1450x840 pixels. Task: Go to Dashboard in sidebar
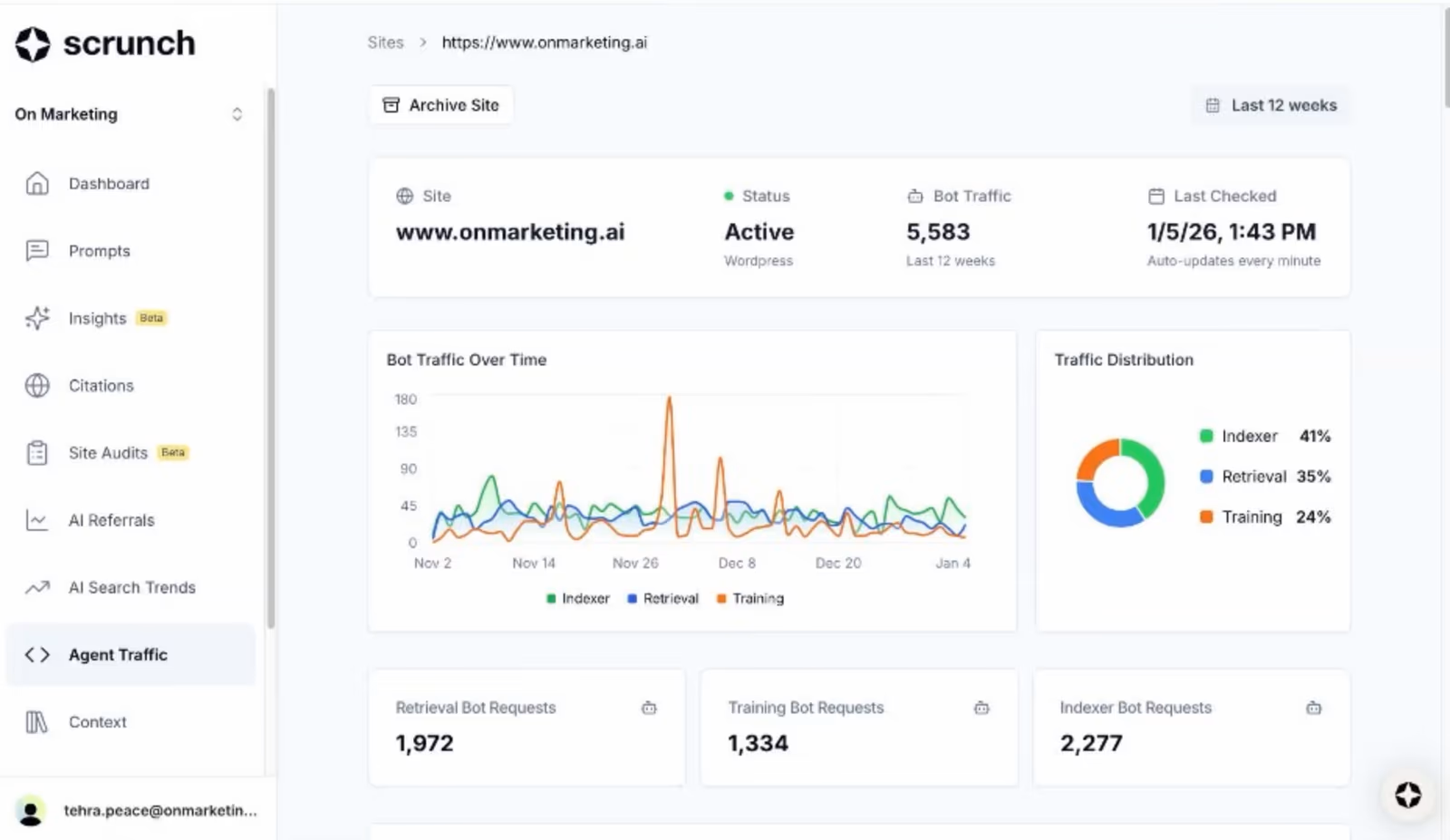pyautogui.click(x=130, y=183)
